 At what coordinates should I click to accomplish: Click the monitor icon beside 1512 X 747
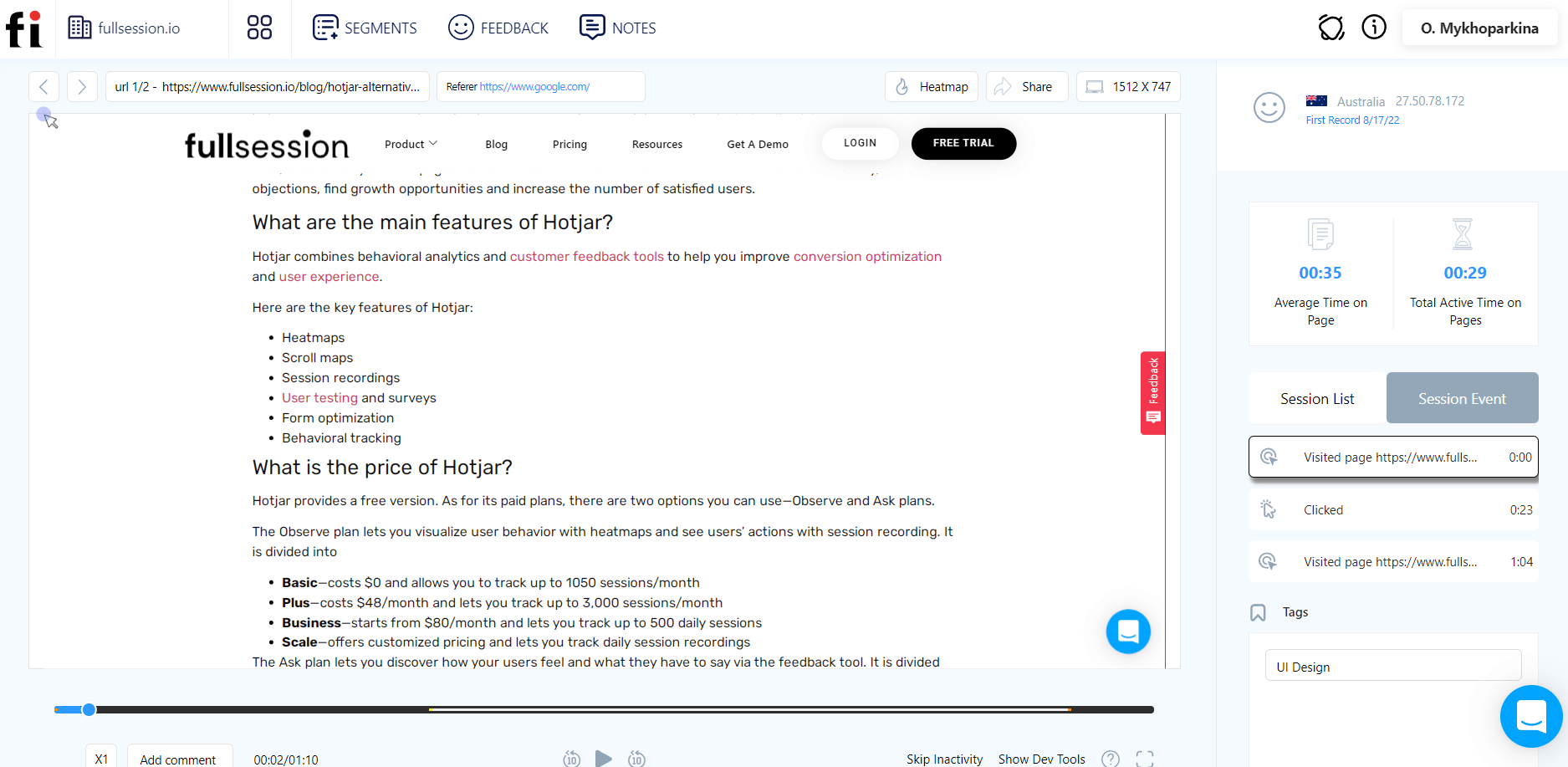pos(1095,87)
